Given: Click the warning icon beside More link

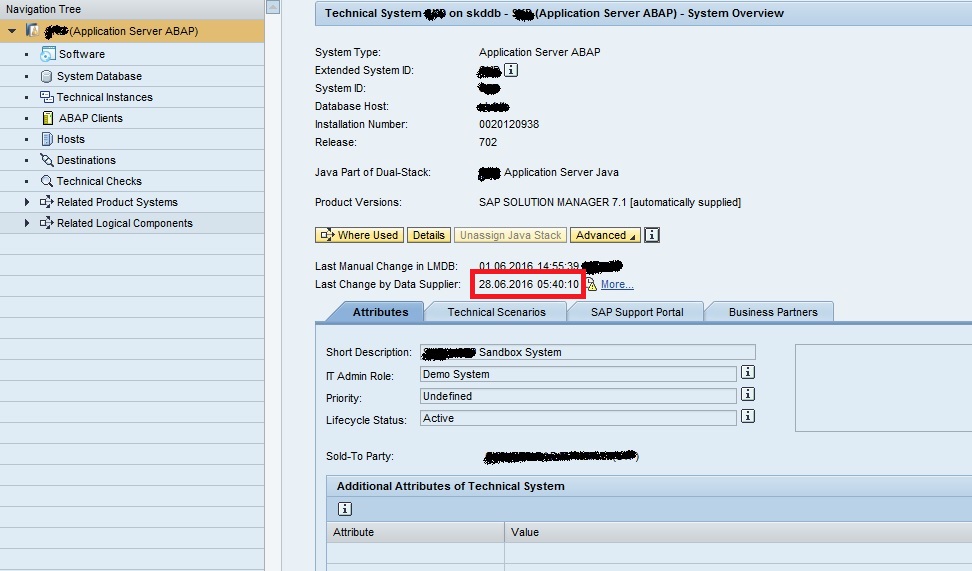Looking at the screenshot, I should pyautogui.click(x=592, y=285).
